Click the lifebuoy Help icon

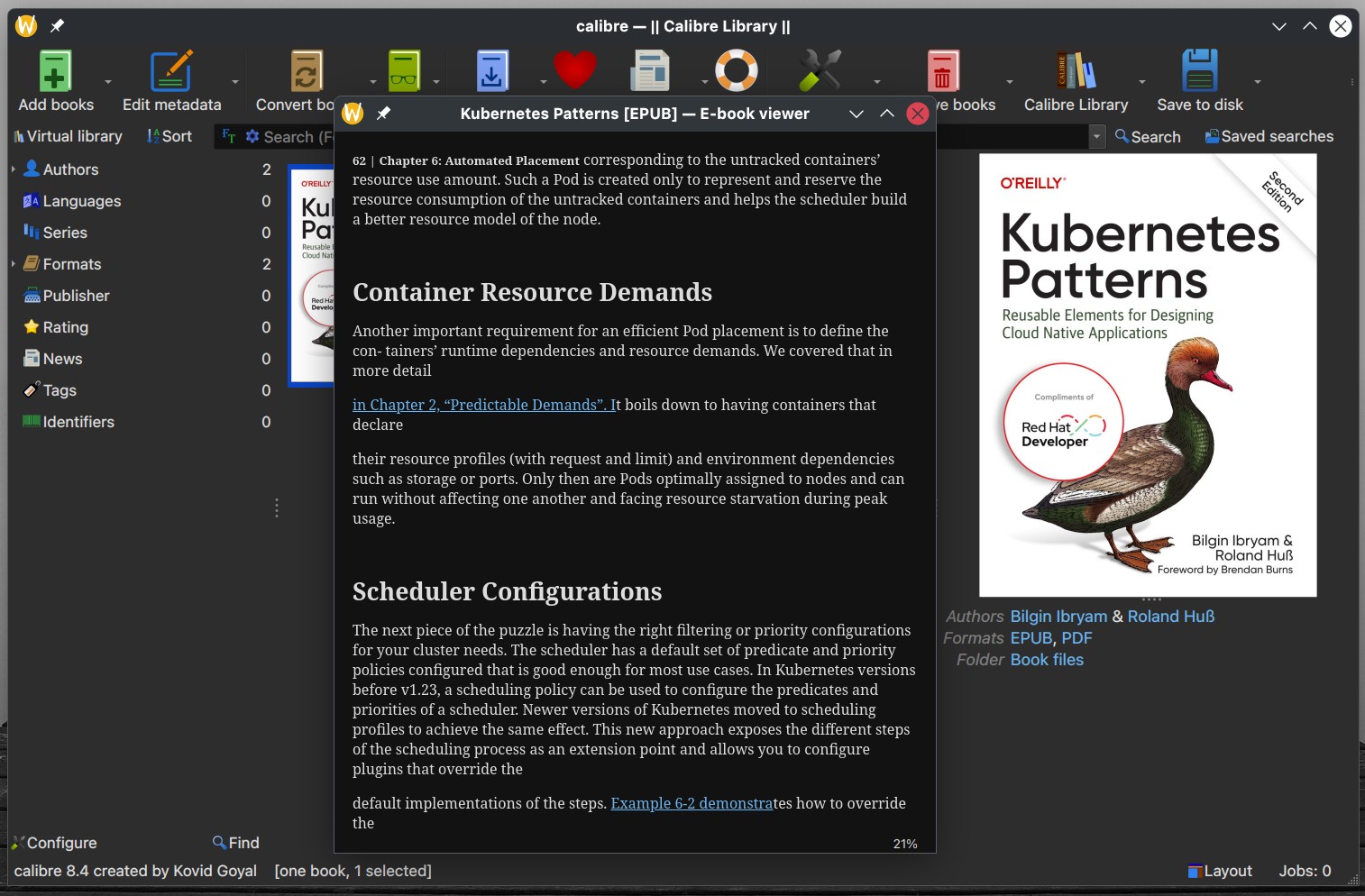[737, 70]
